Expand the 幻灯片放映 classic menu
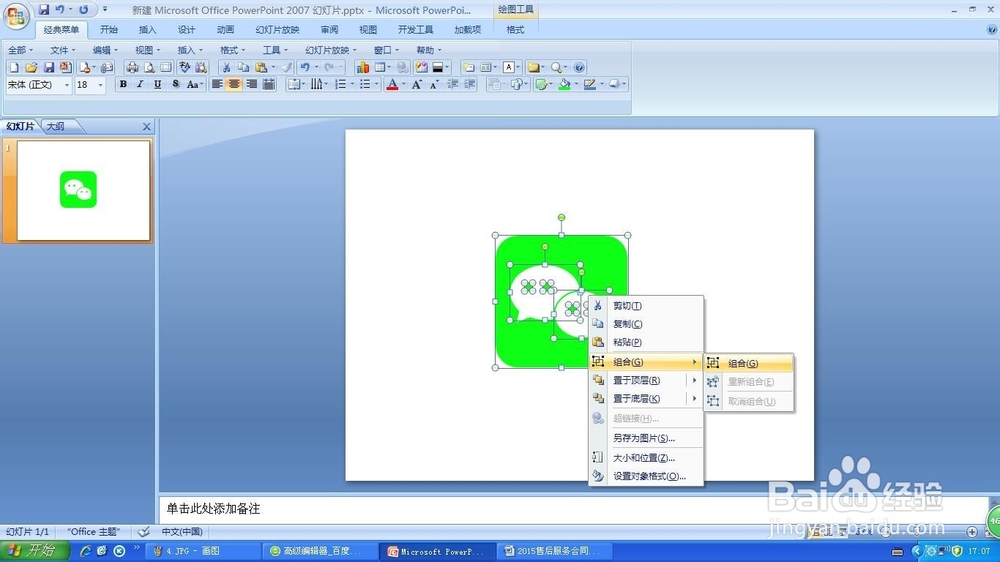Screen dimensions: 1000x562 click(330, 50)
